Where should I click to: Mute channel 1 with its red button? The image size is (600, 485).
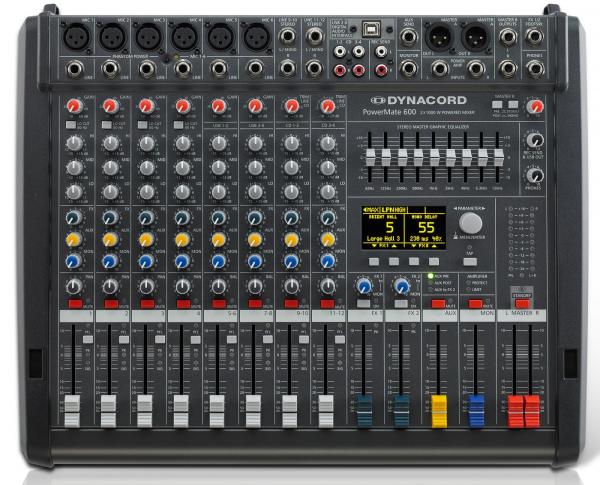pos(75,304)
